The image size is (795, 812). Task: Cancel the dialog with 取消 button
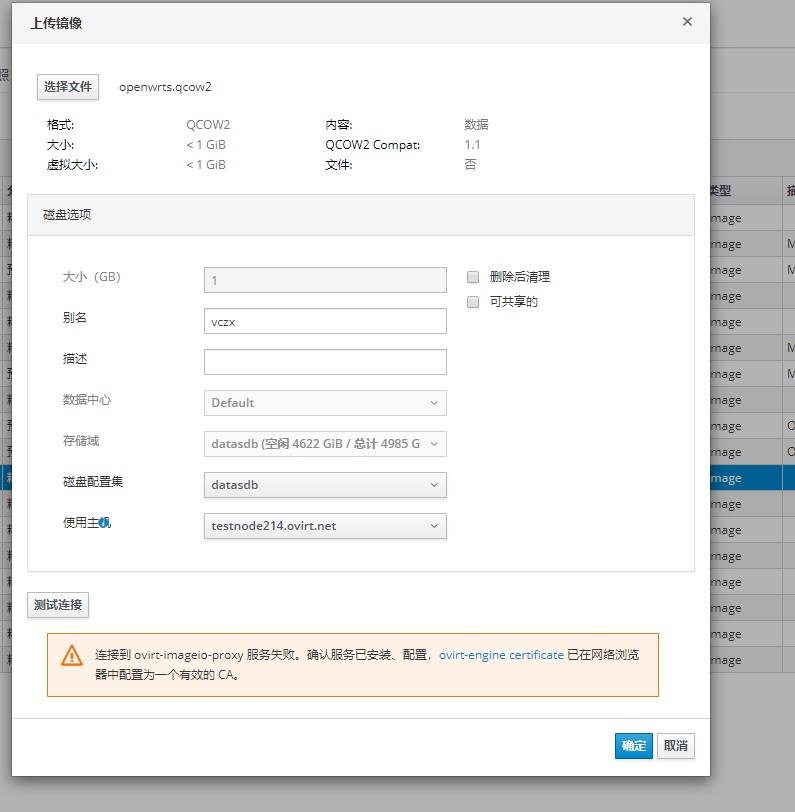[x=676, y=746]
